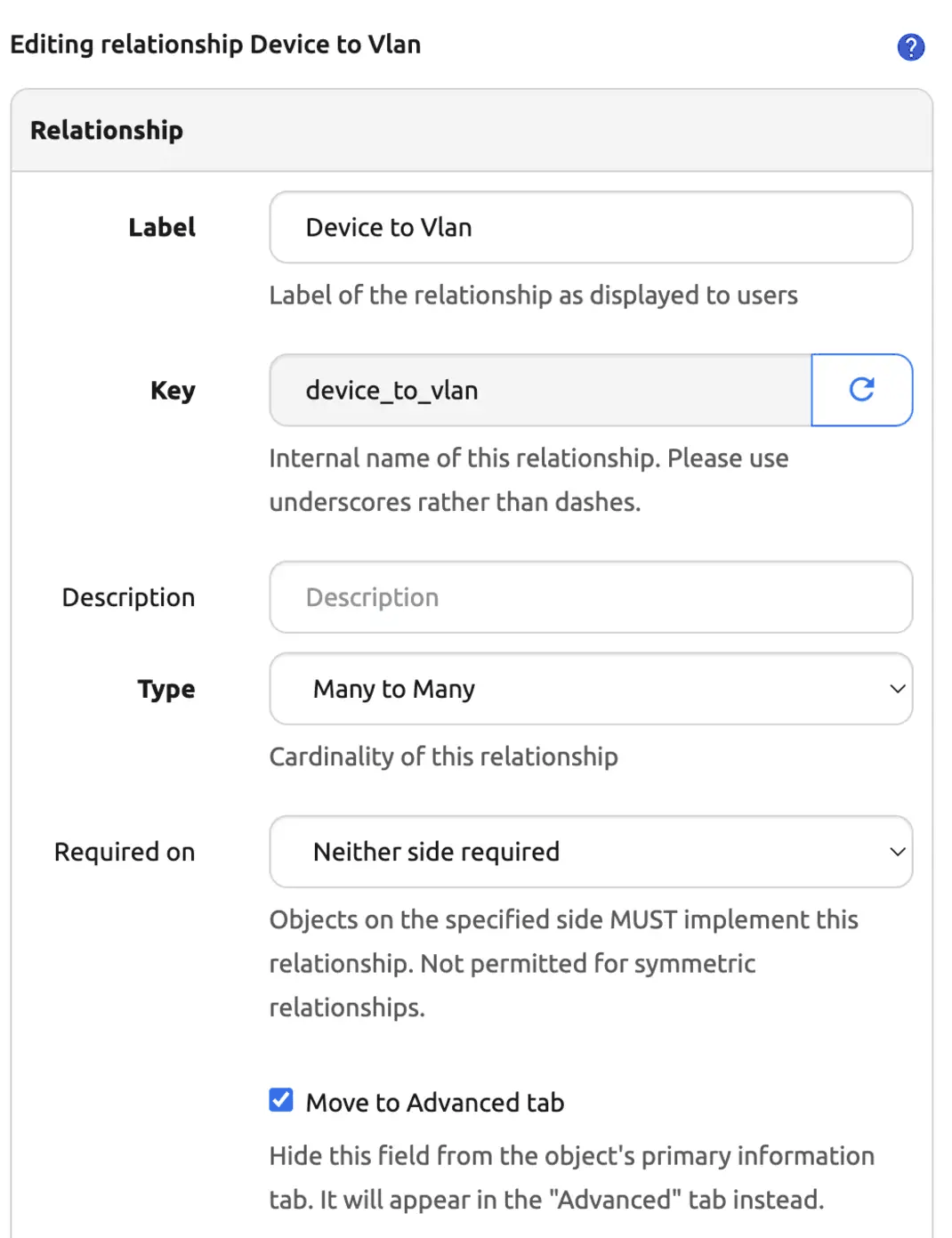Click inside the Description field

click(x=591, y=597)
